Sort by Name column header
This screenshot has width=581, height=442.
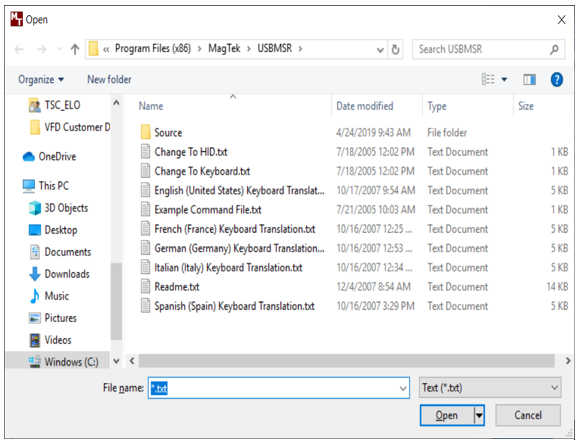click(151, 106)
